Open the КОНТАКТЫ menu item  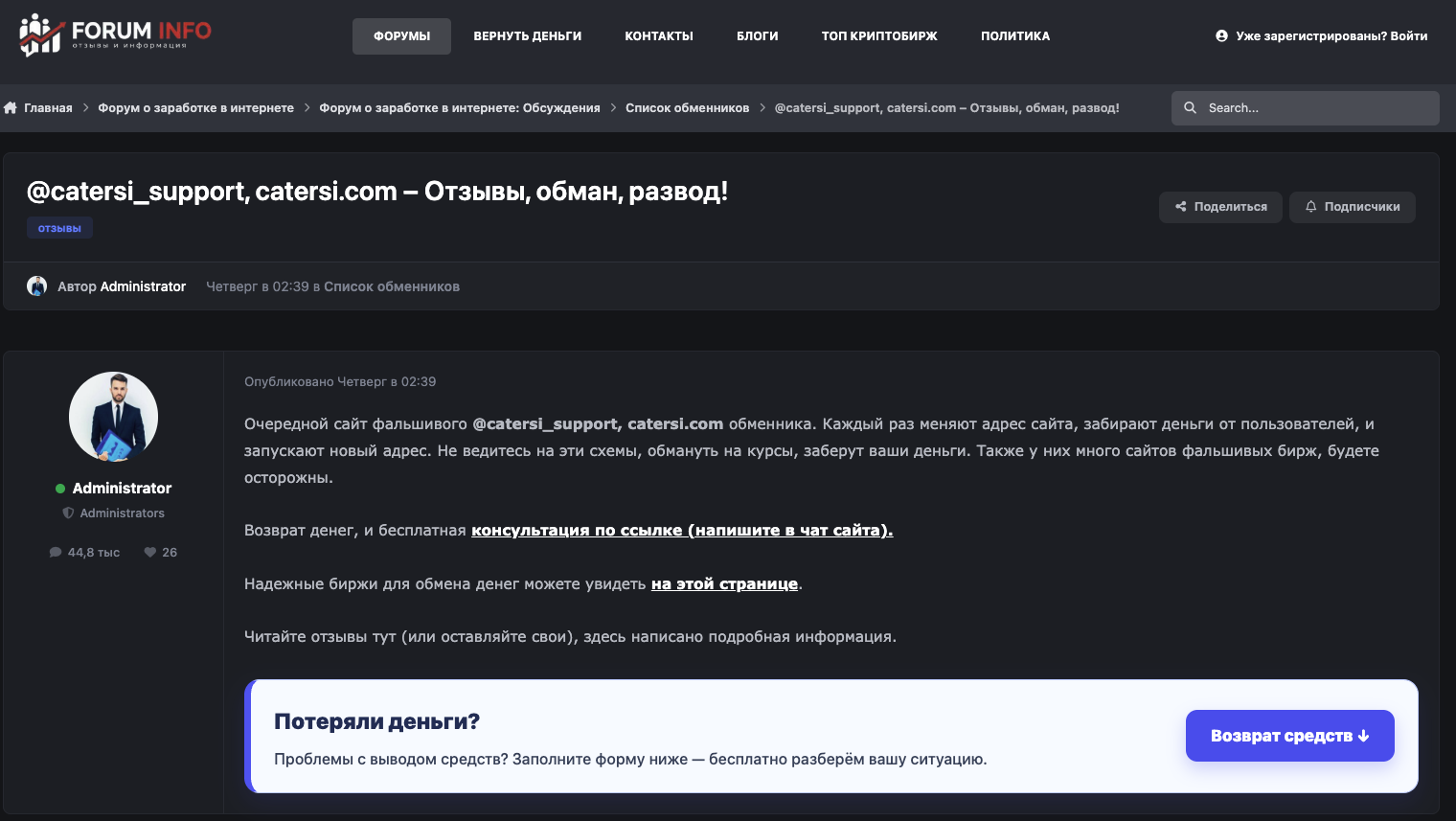point(659,36)
